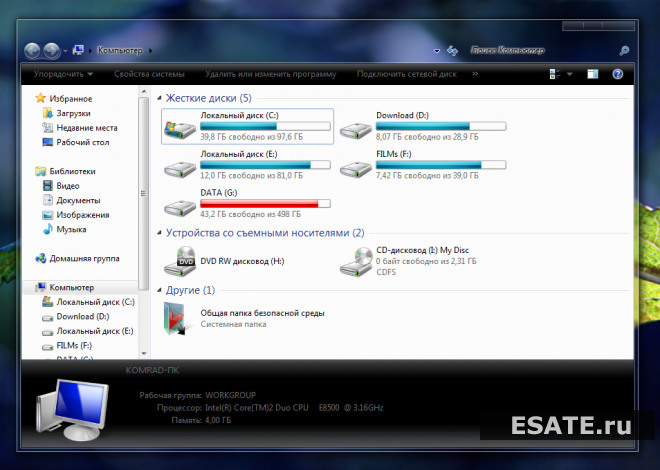Click Свойства системы in the toolbar
660x470 pixels.
[x=149, y=74]
